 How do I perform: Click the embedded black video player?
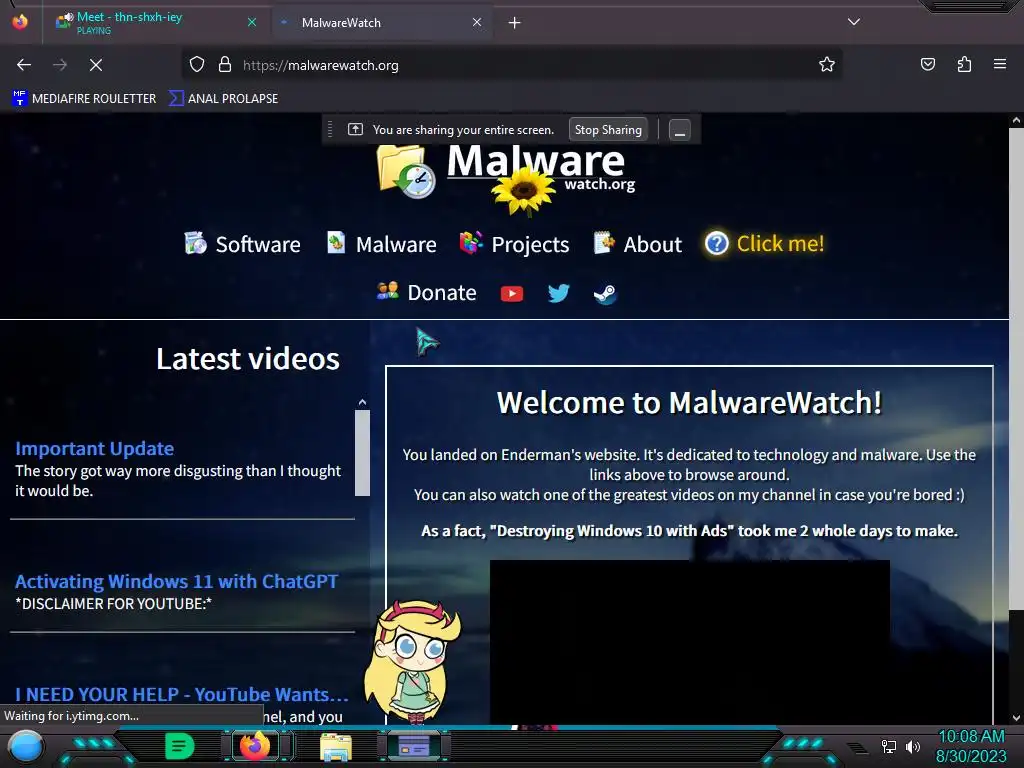[690, 641]
